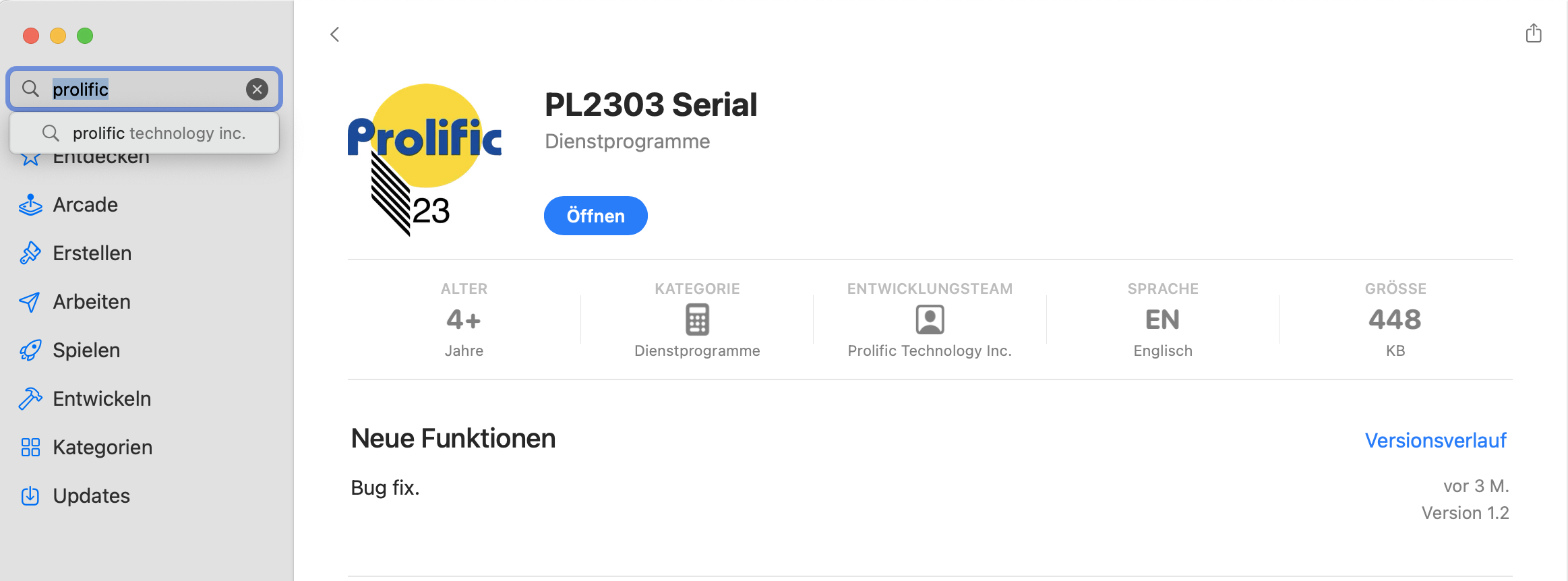Click the Erstellen paintbrush icon
1568x581 pixels.
tap(30, 253)
